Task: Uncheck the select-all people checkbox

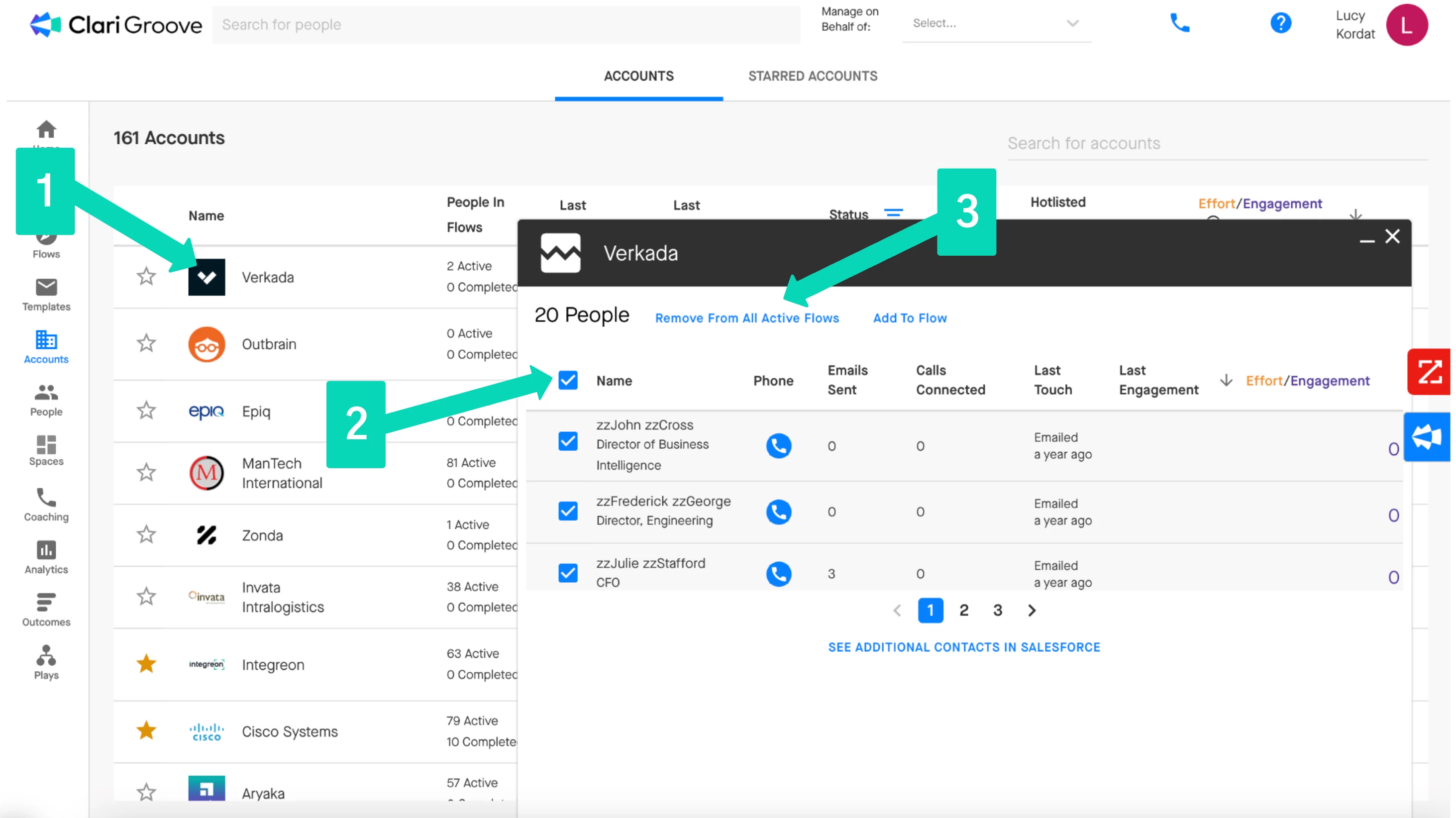Action: coord(567,381)
